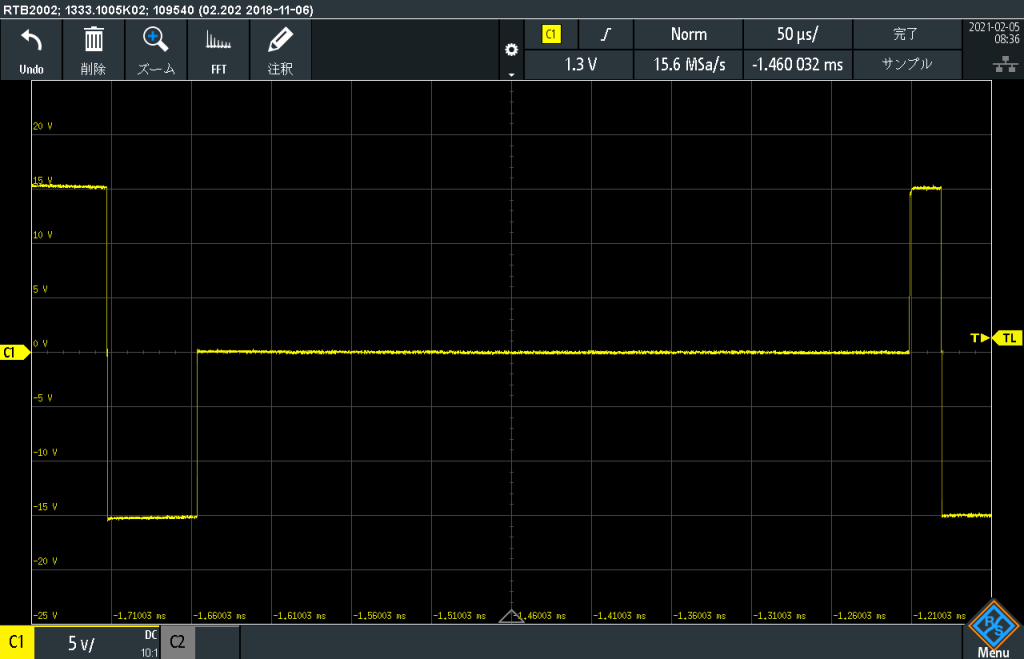
Task: Click the TL trigger level marker
Action: coord(1008,339)
